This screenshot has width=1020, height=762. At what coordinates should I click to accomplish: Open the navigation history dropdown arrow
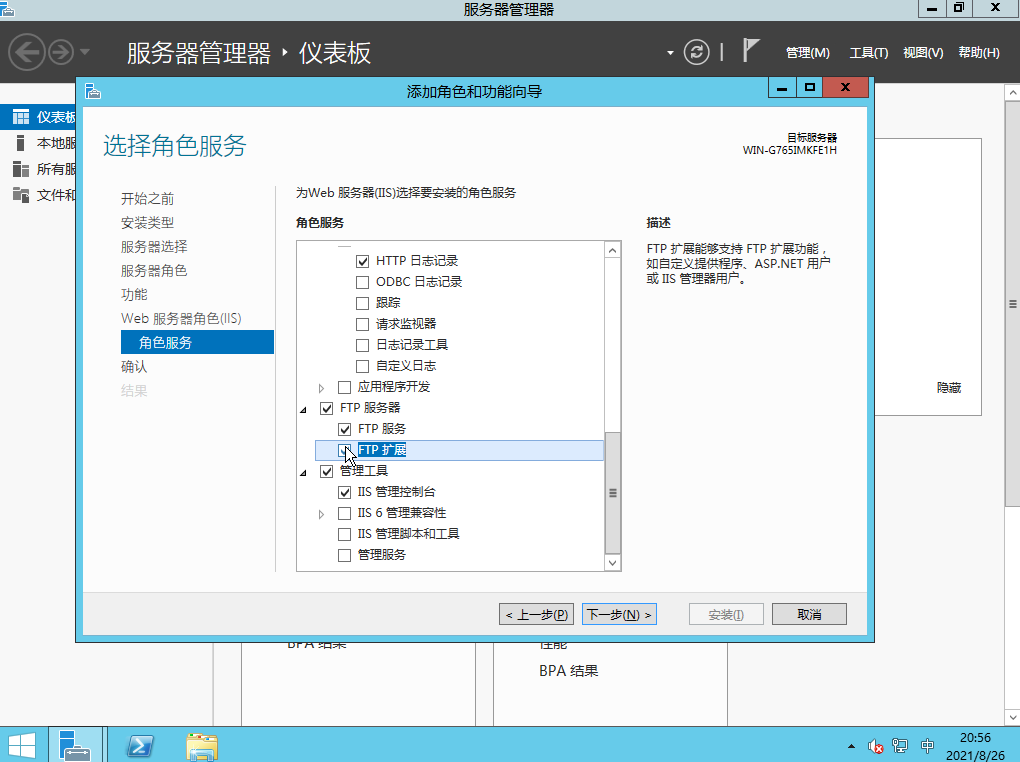tap(85, 52)
